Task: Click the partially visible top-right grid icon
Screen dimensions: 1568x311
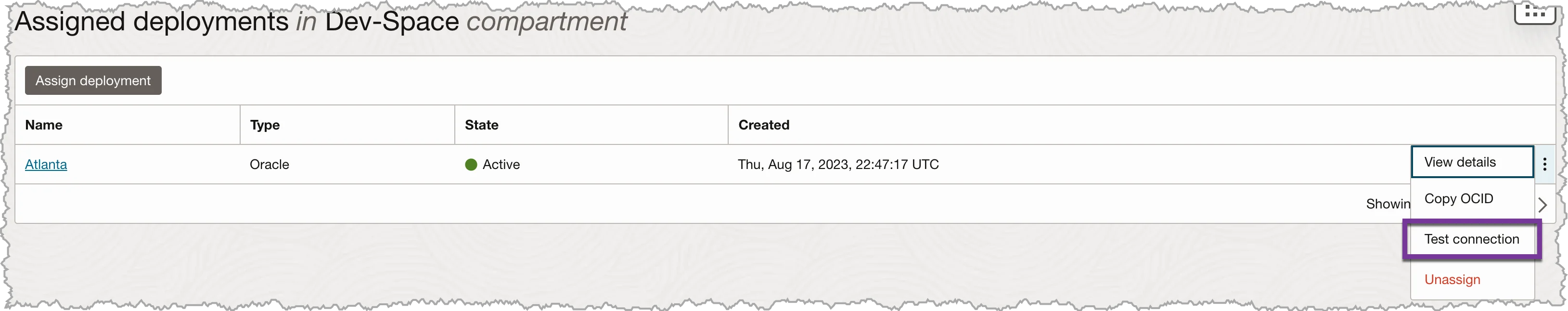Action: [1534, 12]
